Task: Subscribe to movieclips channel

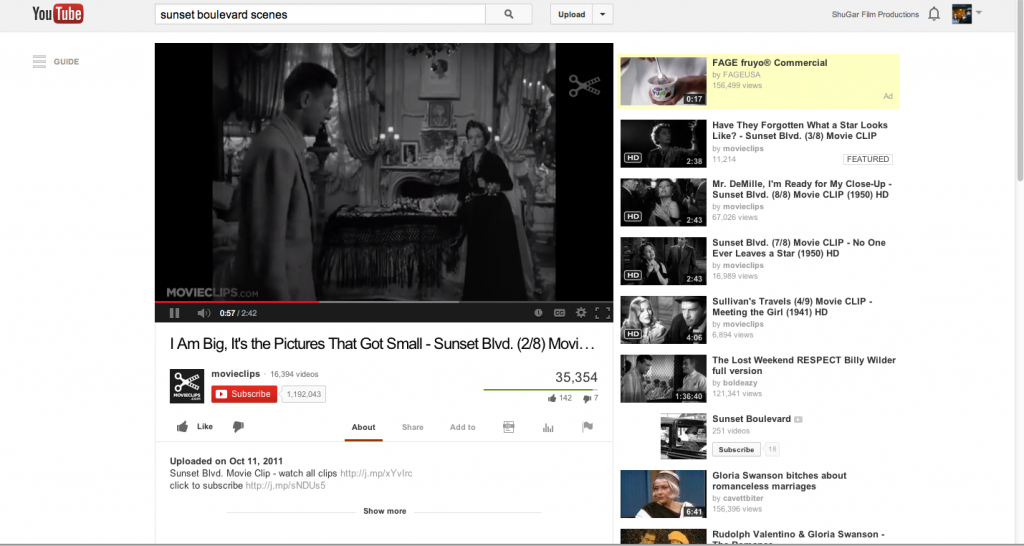Action: 244,394
